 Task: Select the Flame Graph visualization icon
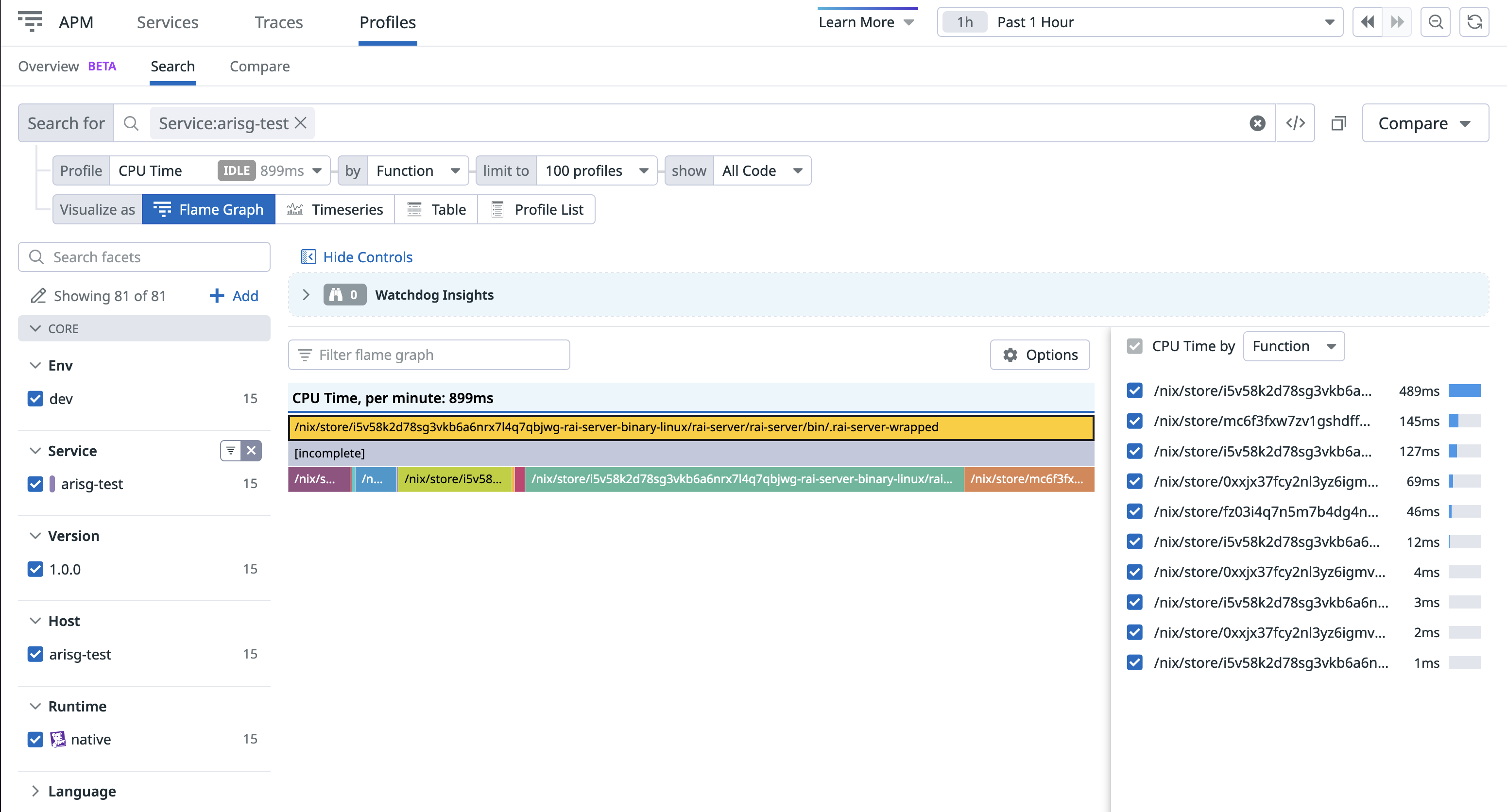click(x=162, y=209)
